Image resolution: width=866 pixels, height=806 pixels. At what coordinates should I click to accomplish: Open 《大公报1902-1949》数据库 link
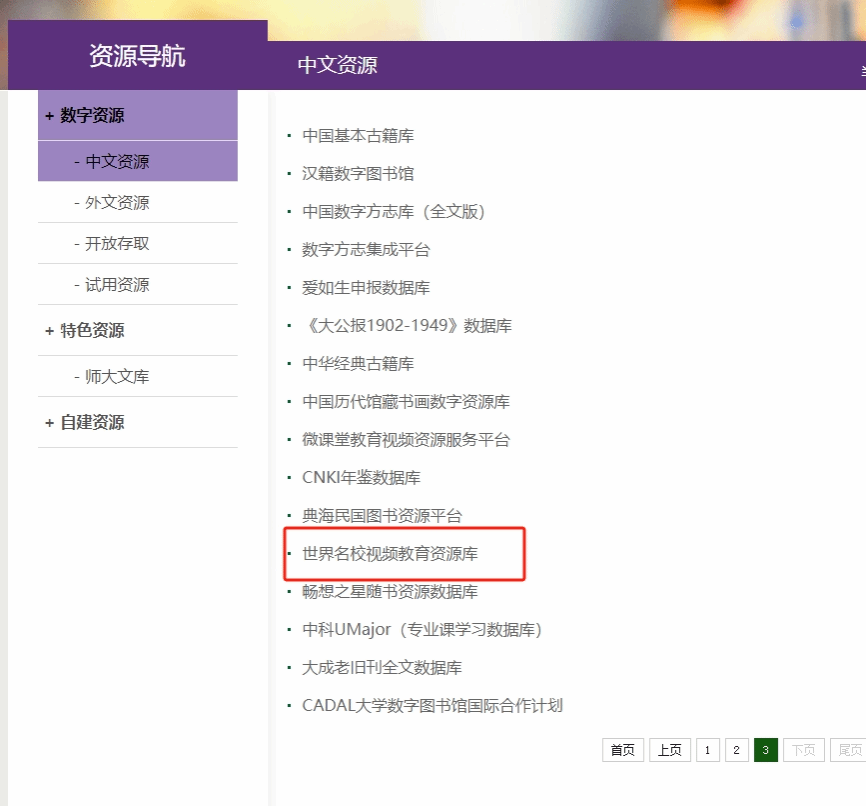pos(407,325)
